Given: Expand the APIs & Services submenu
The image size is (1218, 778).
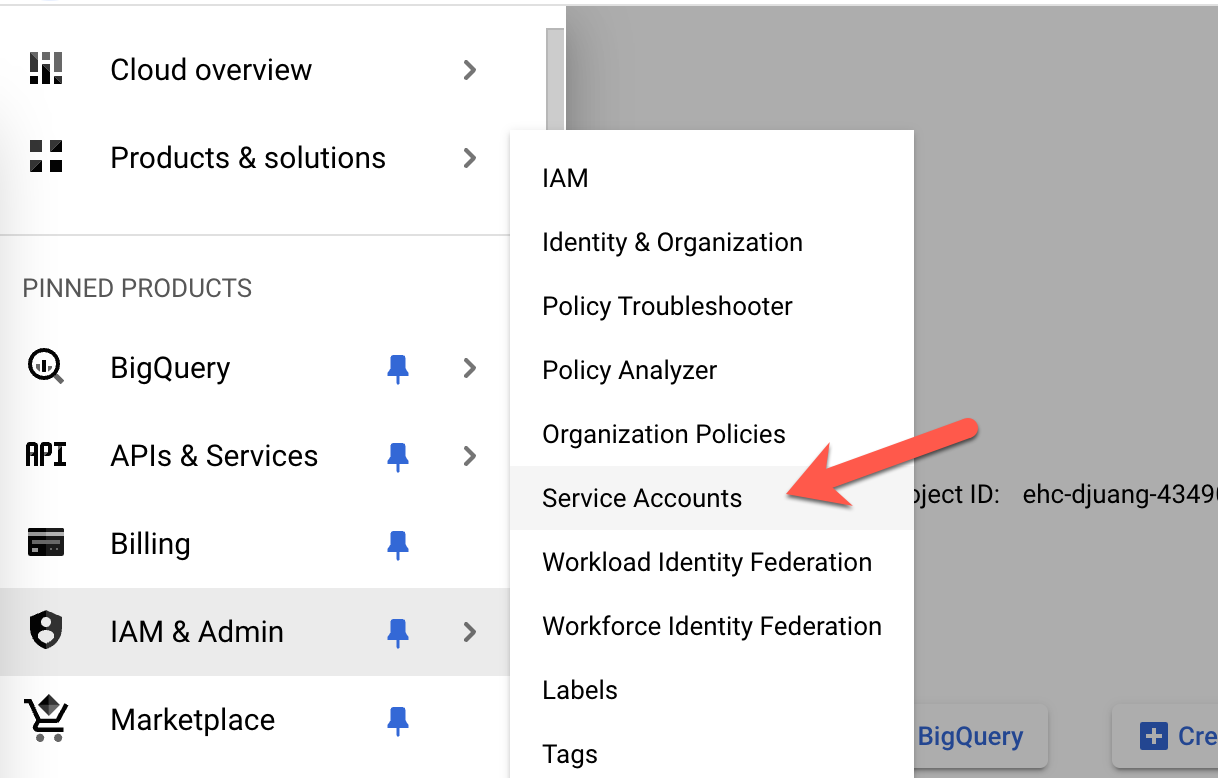Looking at the screenshot, I should tap(469, 456).
